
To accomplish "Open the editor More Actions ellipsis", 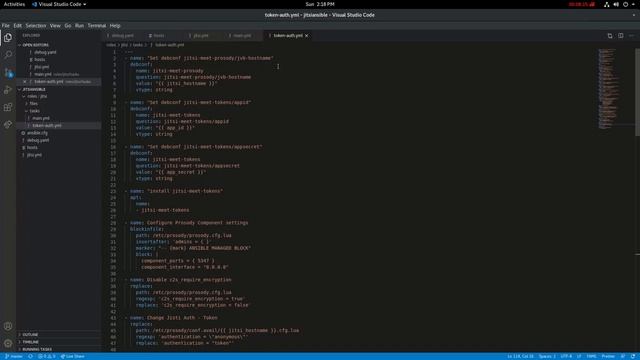I will [631, 36].
